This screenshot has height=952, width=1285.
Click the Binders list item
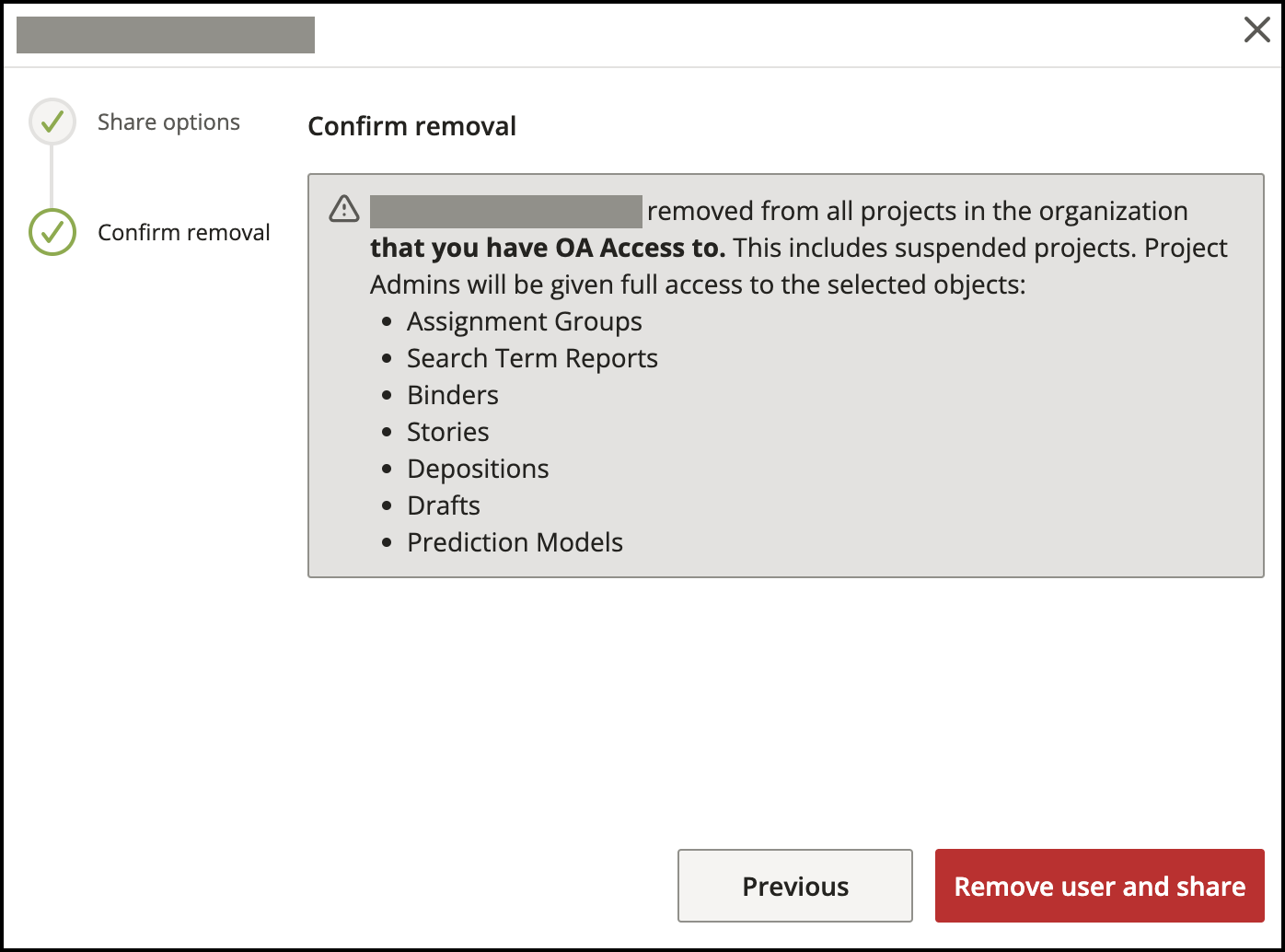[453, 395]
